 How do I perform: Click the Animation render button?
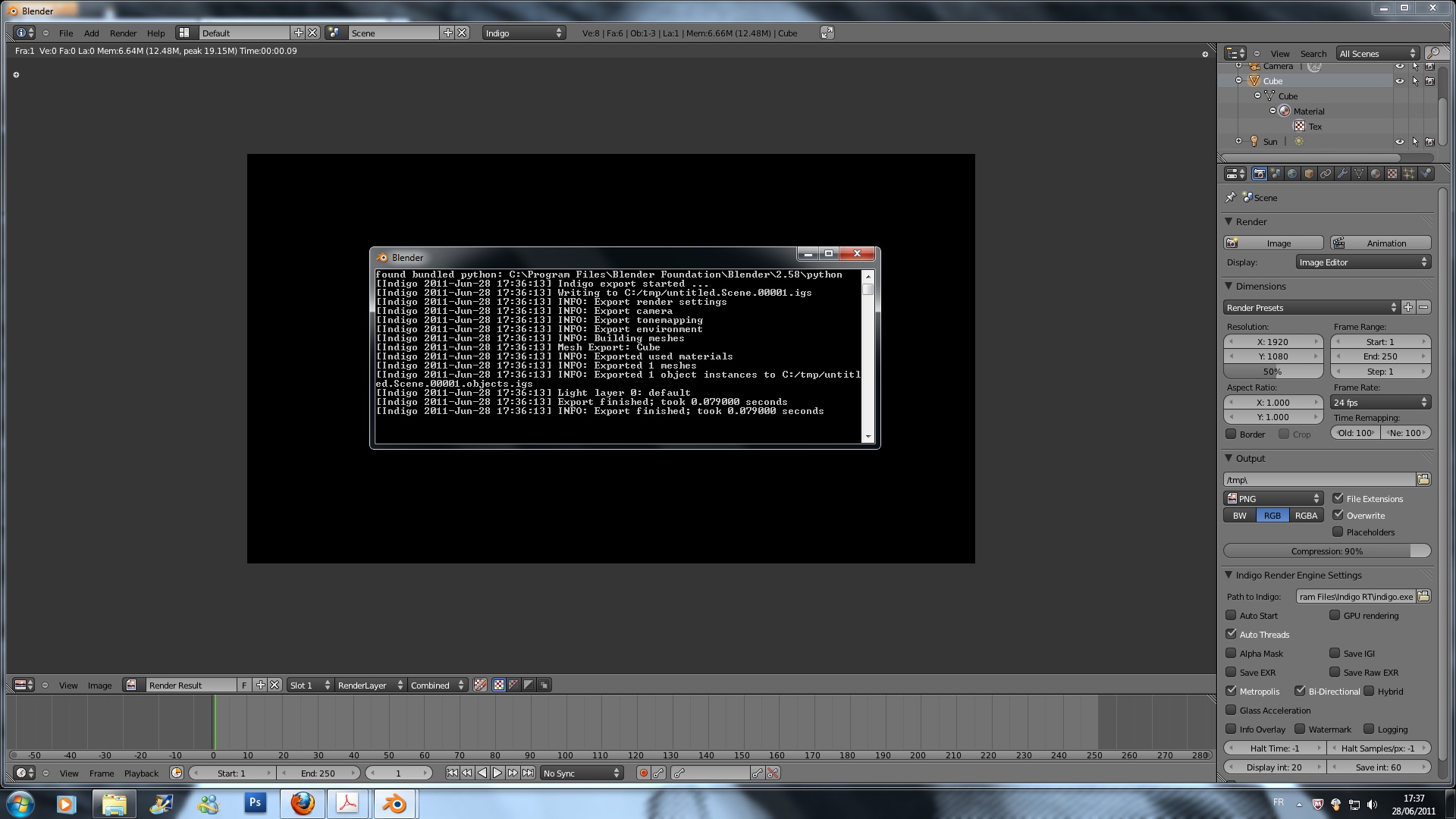pyautogui.click(x=1380, y=243)
